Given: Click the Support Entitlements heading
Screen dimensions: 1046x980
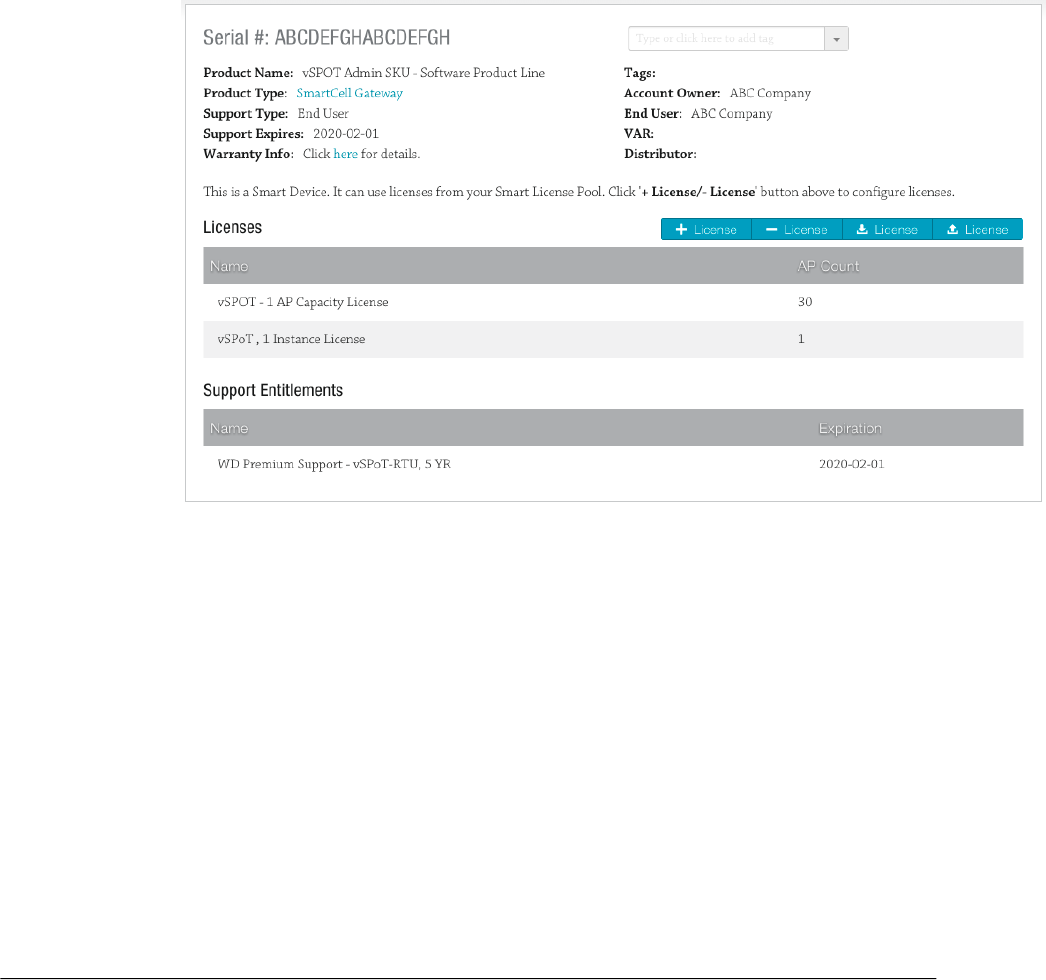Looking at the screenshot, I should pyautogui.click(x=273, y=390).
